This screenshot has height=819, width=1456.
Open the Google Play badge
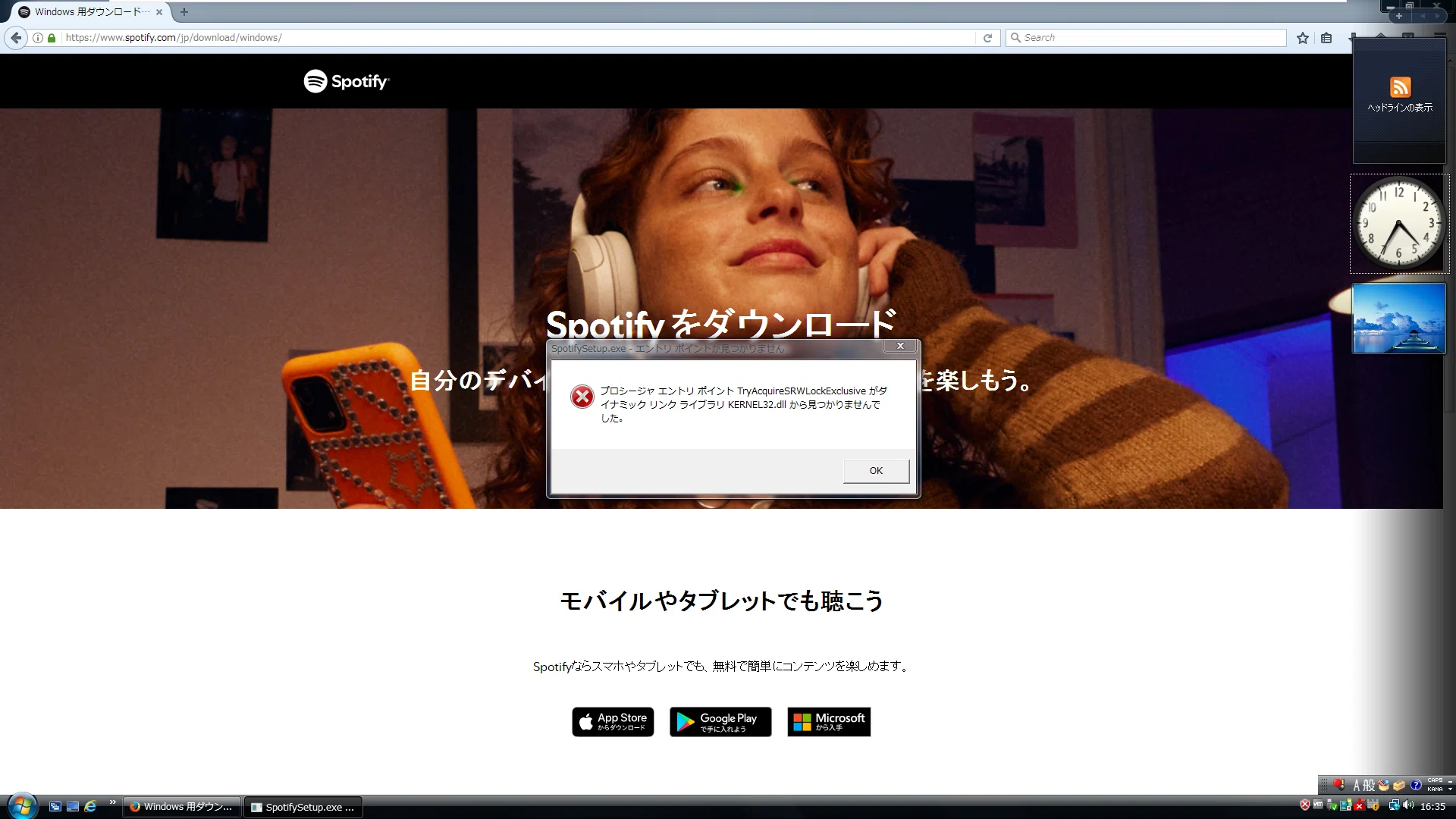click(720, 722)
